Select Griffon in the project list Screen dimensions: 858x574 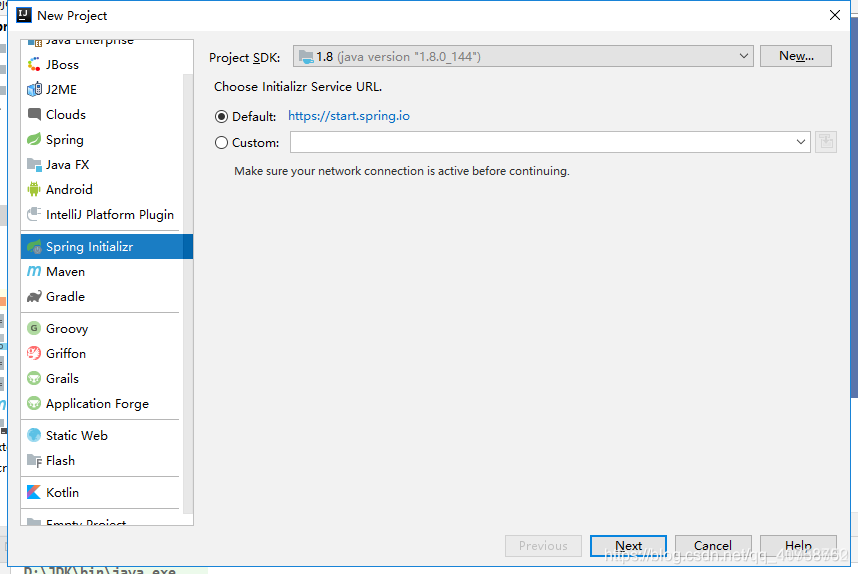tap(66, 353)
